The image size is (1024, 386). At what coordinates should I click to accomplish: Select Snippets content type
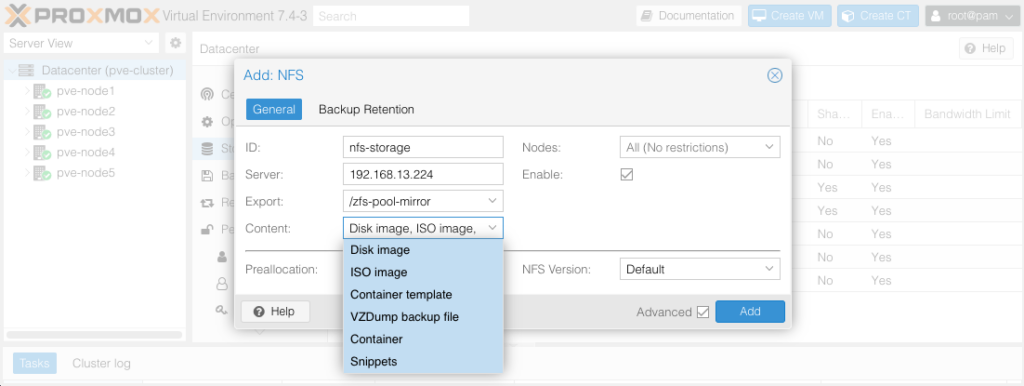click(423, 361)
